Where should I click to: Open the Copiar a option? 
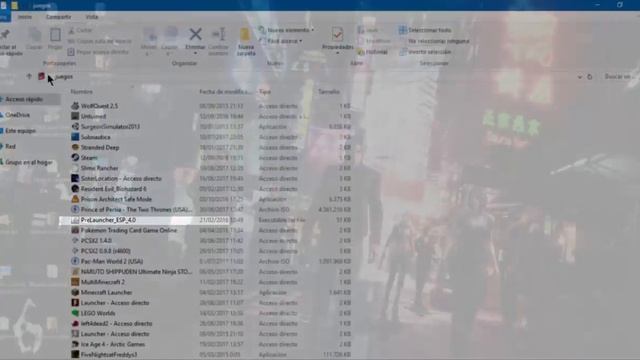coord(169,42)
